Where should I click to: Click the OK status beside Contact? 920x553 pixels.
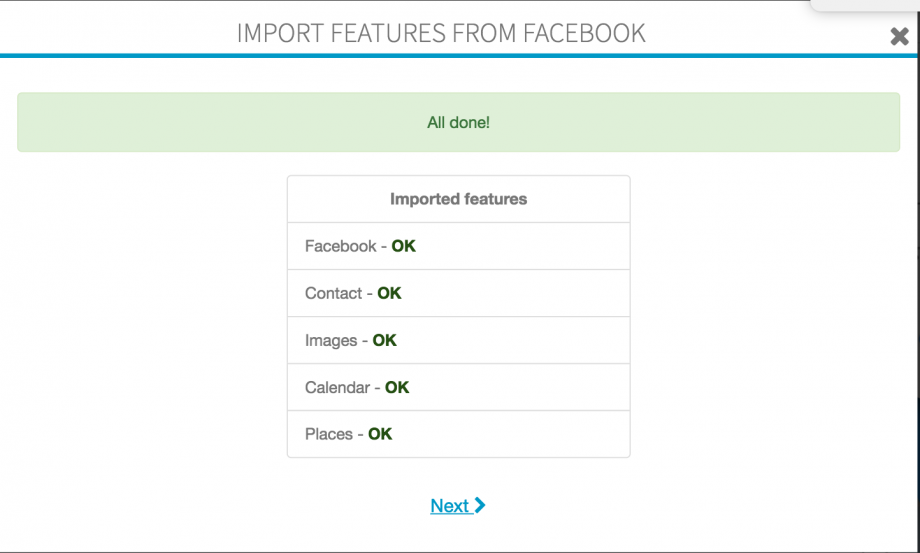[389, 293]
